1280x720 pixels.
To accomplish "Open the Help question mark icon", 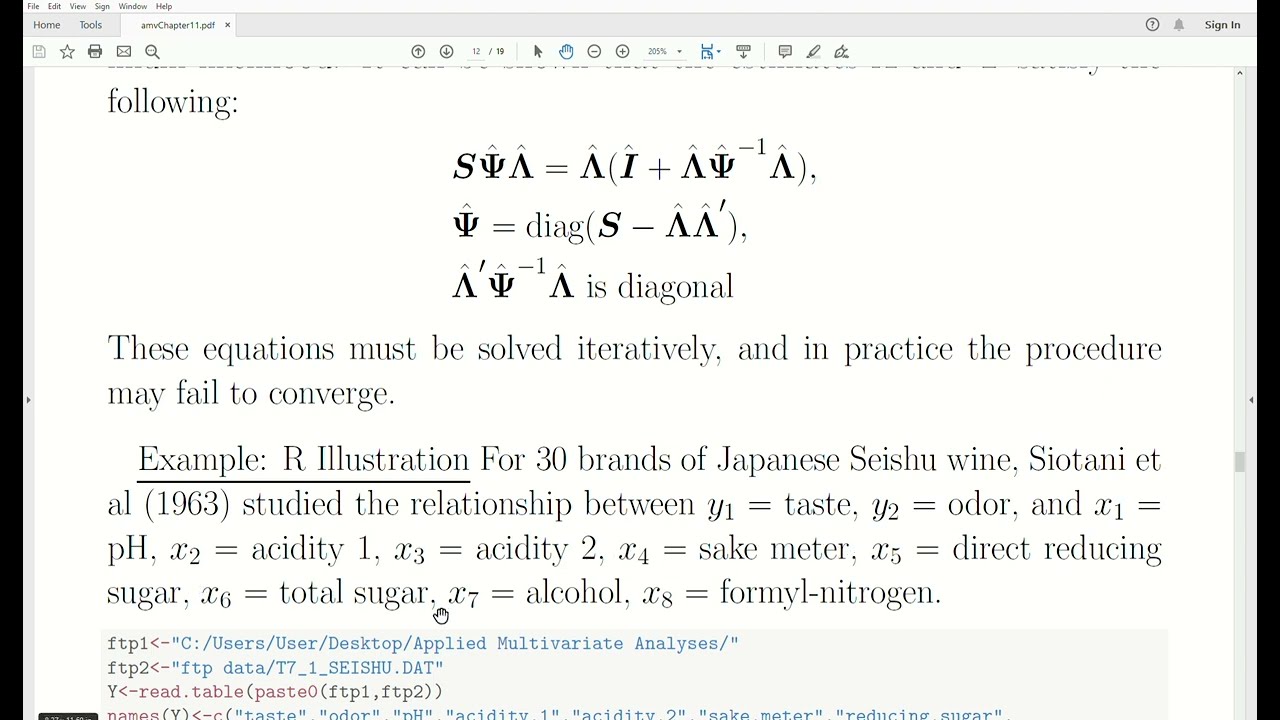I will (1152, 25).
